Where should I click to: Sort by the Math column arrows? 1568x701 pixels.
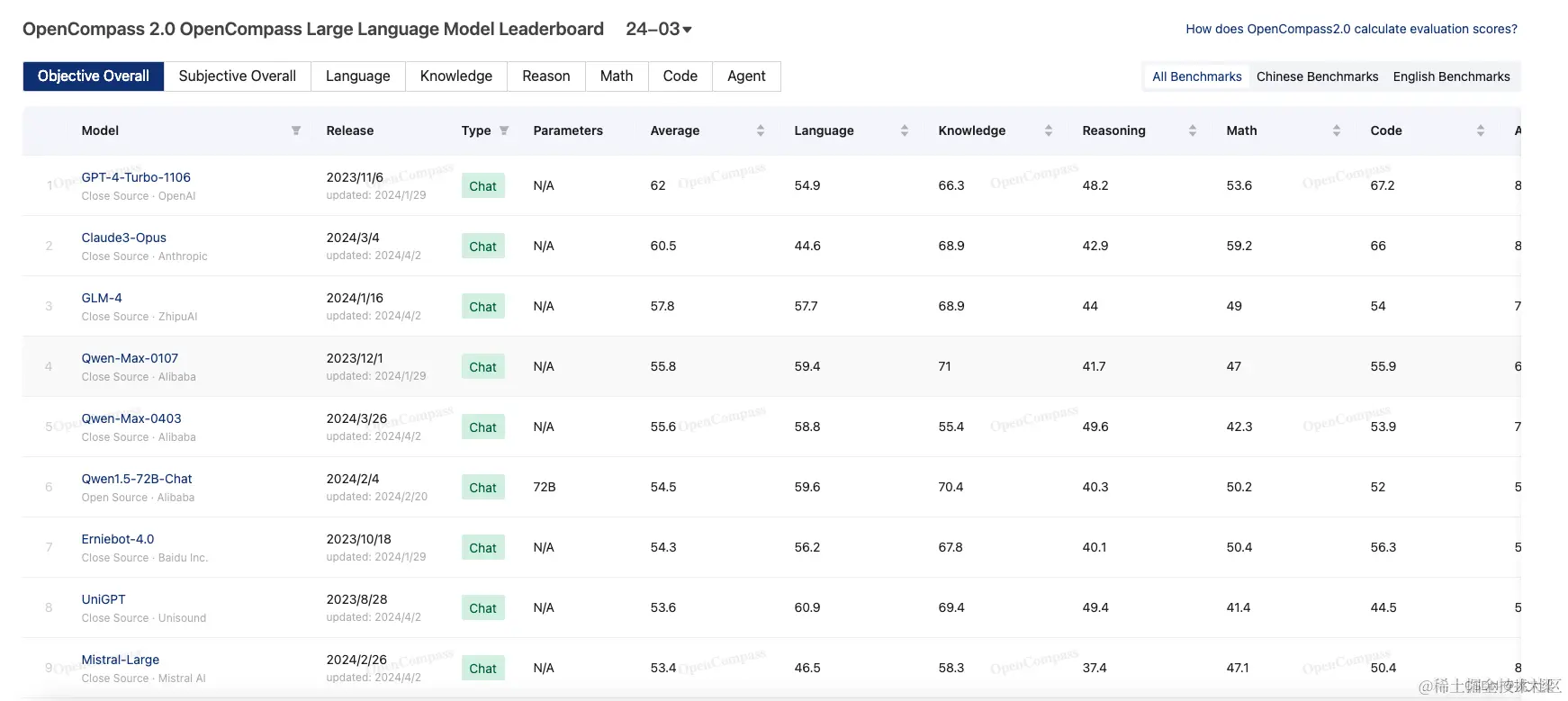point(1337,130)
